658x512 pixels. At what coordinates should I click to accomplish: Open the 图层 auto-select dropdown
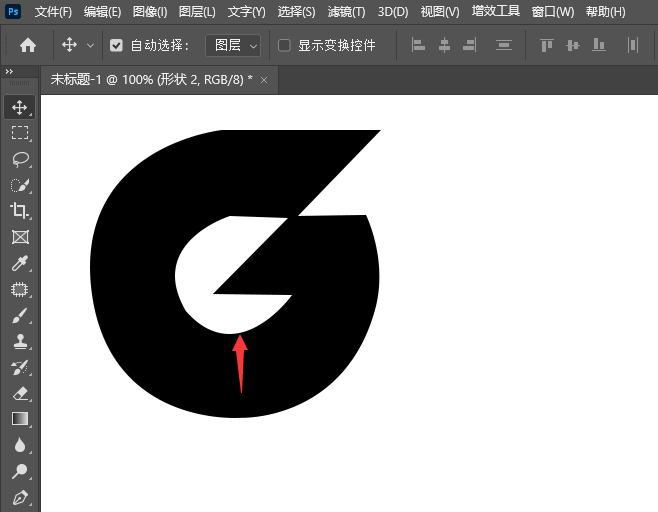[x=233, y=45]
